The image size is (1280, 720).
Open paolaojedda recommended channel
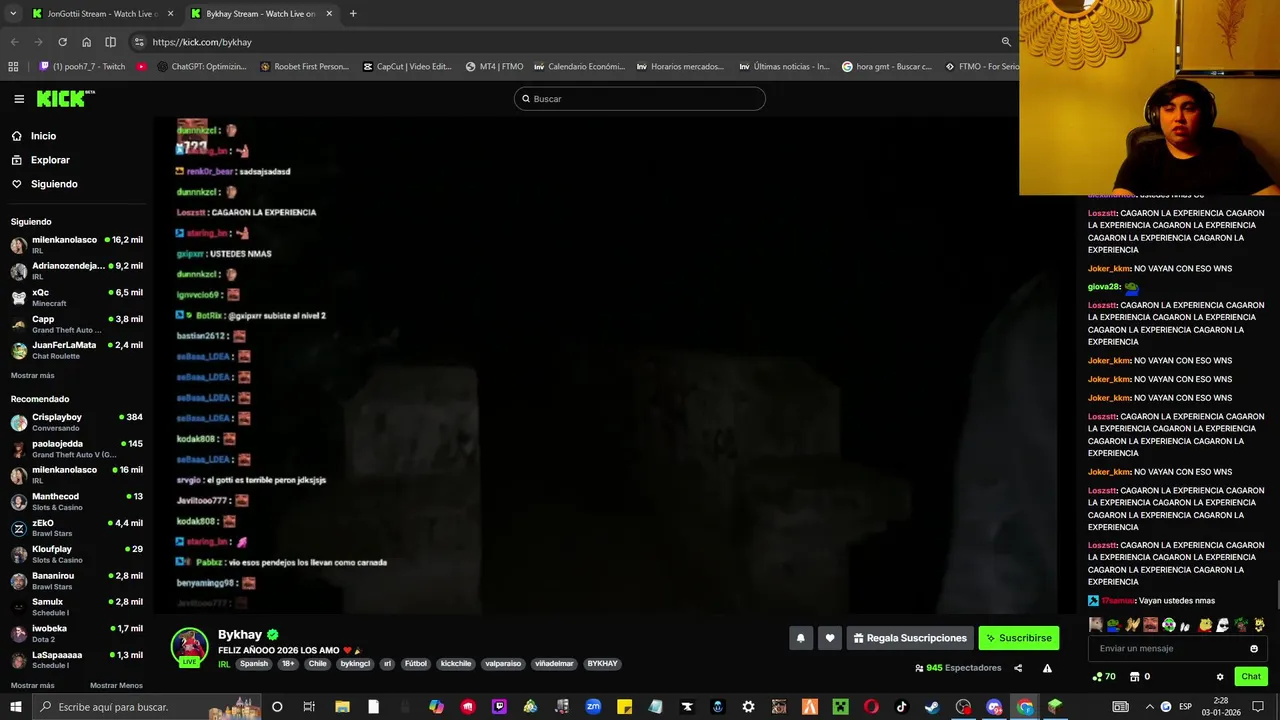tap(76, 449)
